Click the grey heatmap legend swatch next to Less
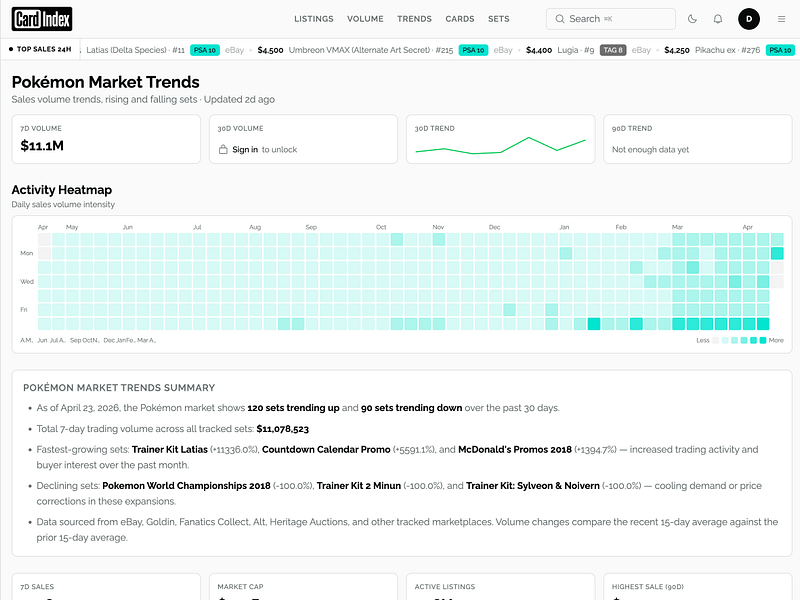 point(715,340)
